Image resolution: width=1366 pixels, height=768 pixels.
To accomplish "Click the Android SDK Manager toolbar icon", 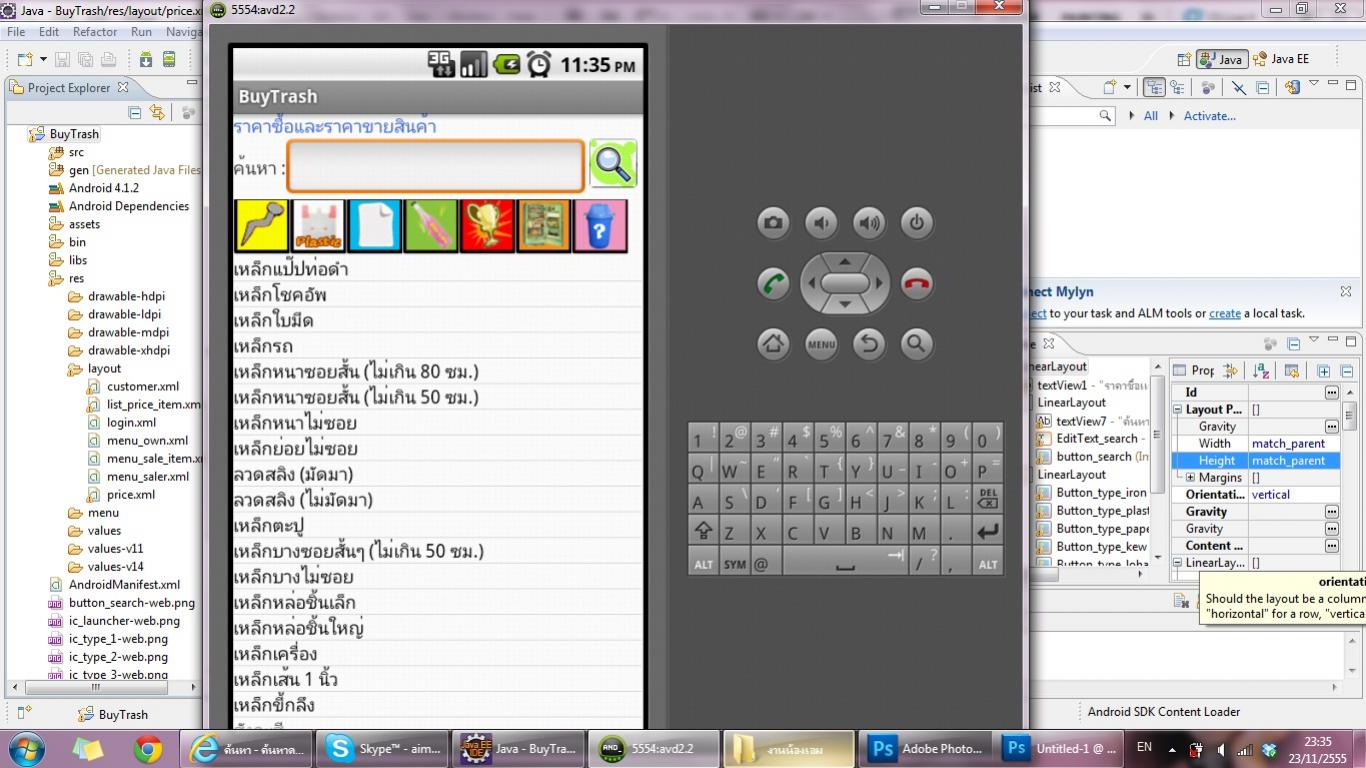I will (x=146, y=59).
